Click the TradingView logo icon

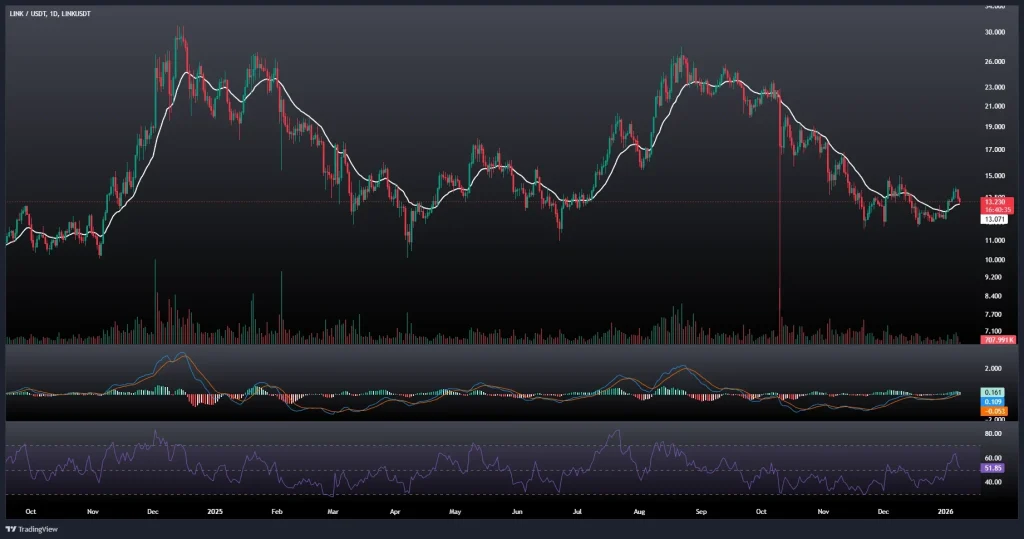click(12, 529)
